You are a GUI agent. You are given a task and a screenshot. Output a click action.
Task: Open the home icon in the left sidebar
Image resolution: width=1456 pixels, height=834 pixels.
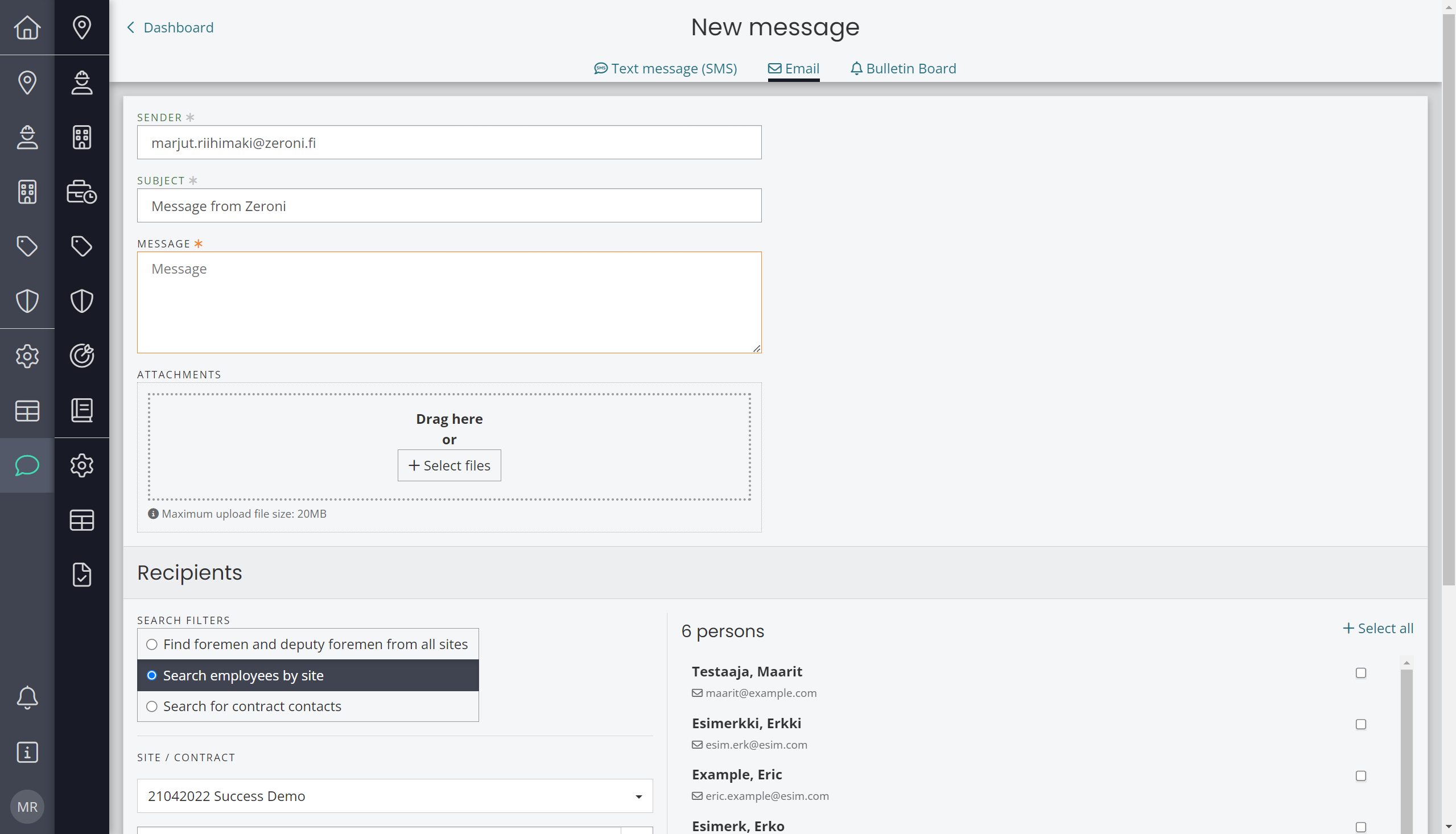click(27, 27)
